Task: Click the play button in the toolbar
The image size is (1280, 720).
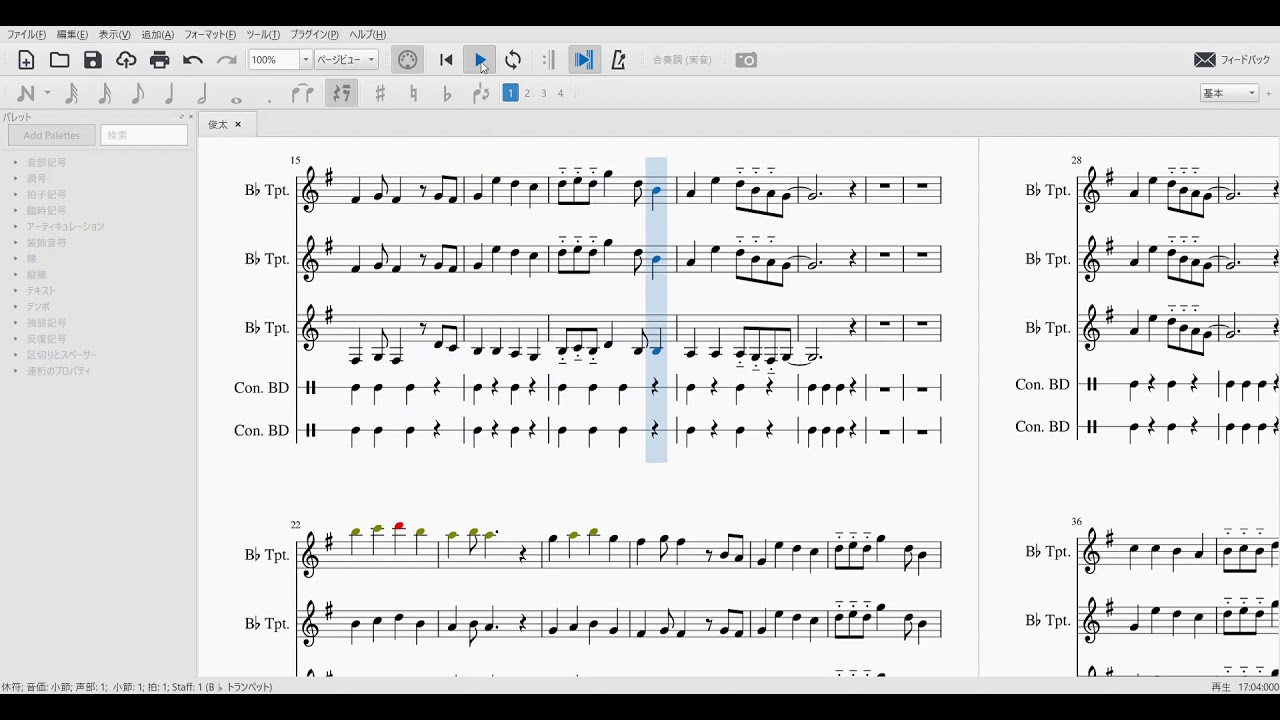Action: 480,60
